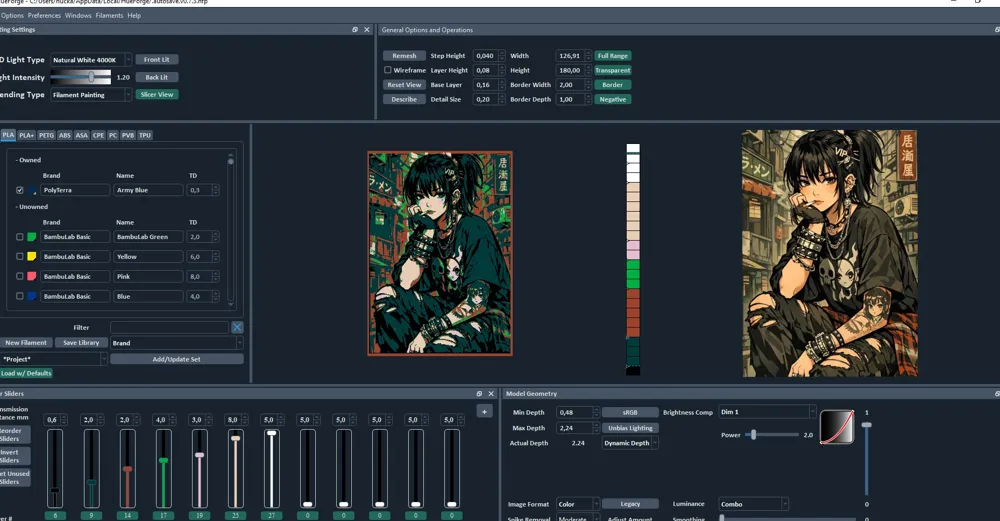Toggle the Full Range option

(612, 55)
